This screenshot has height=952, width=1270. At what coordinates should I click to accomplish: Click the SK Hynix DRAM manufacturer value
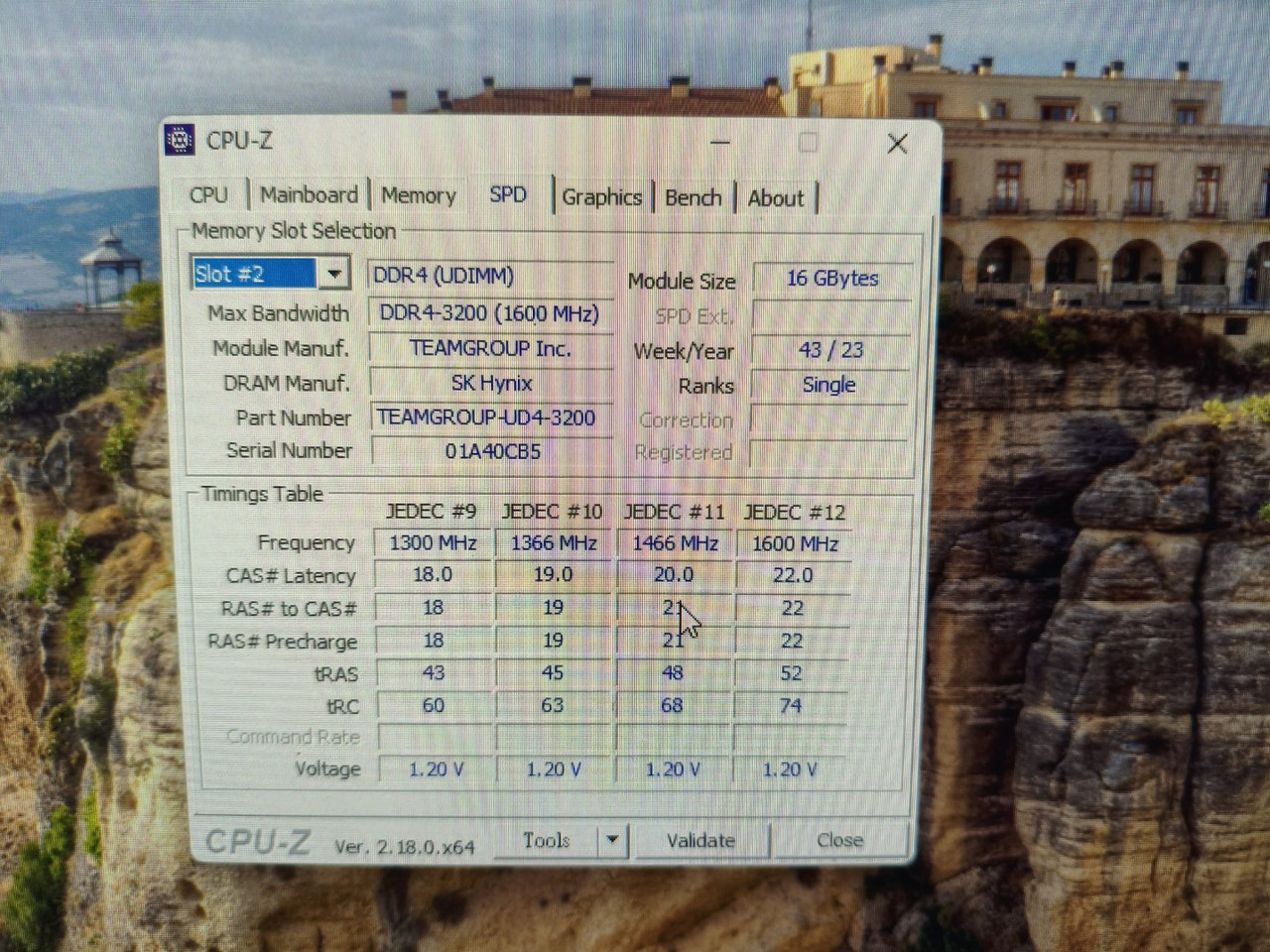(x=491, y=383)
